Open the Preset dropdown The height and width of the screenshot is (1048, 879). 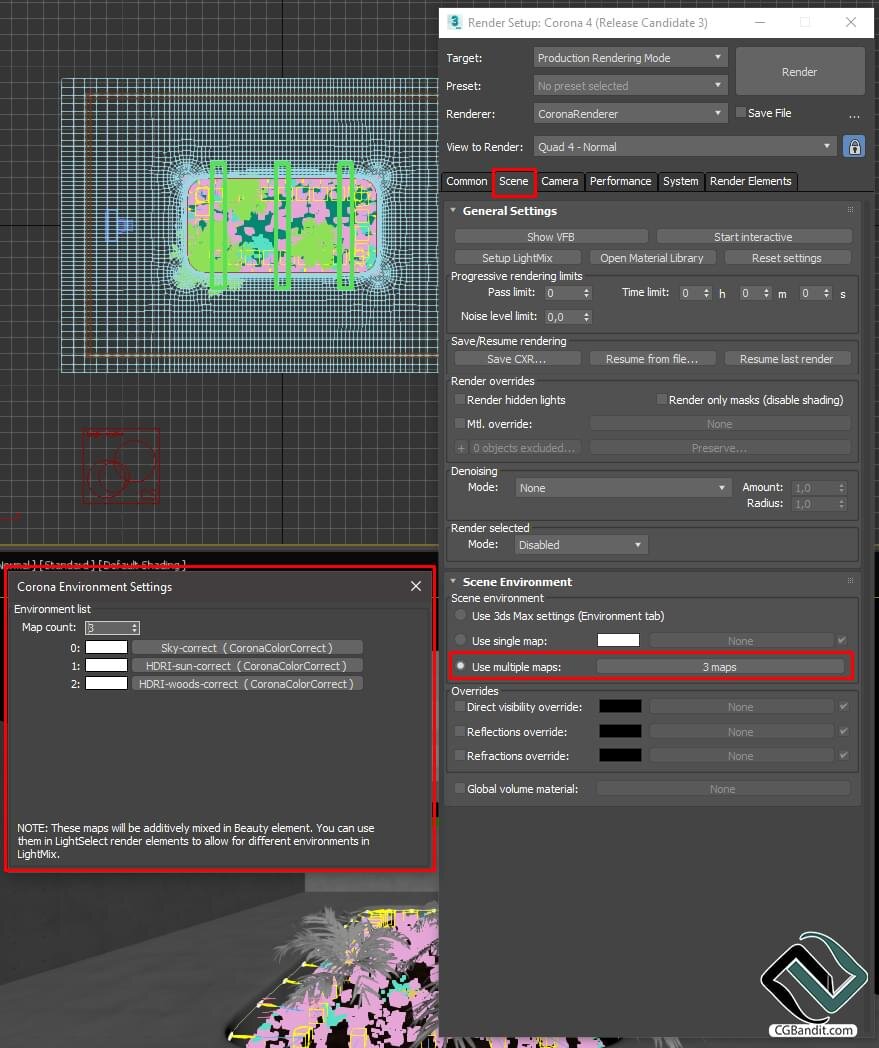[630, 86]
